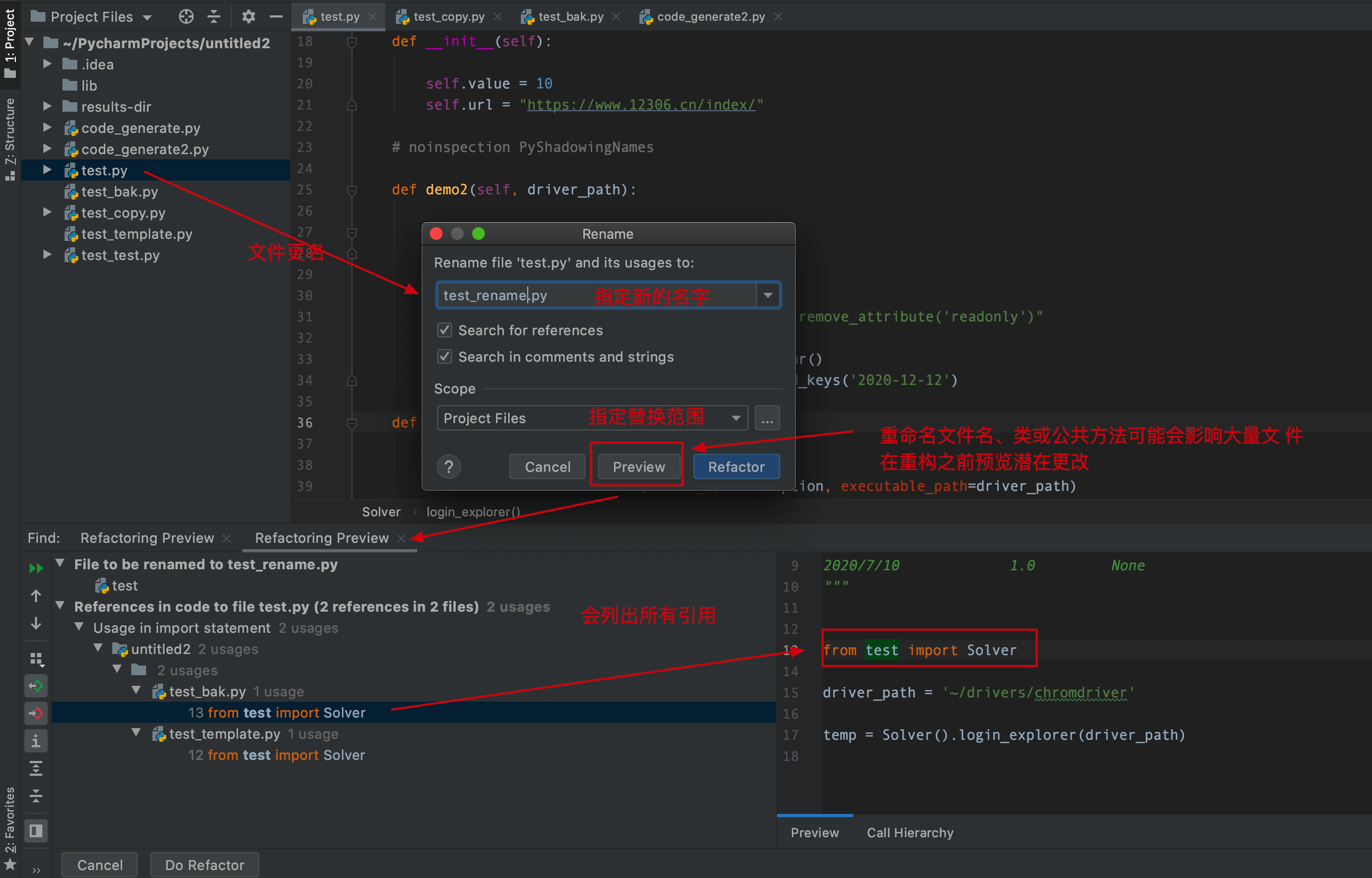Open the 12306.cn URL link in code

click(641, 105)
